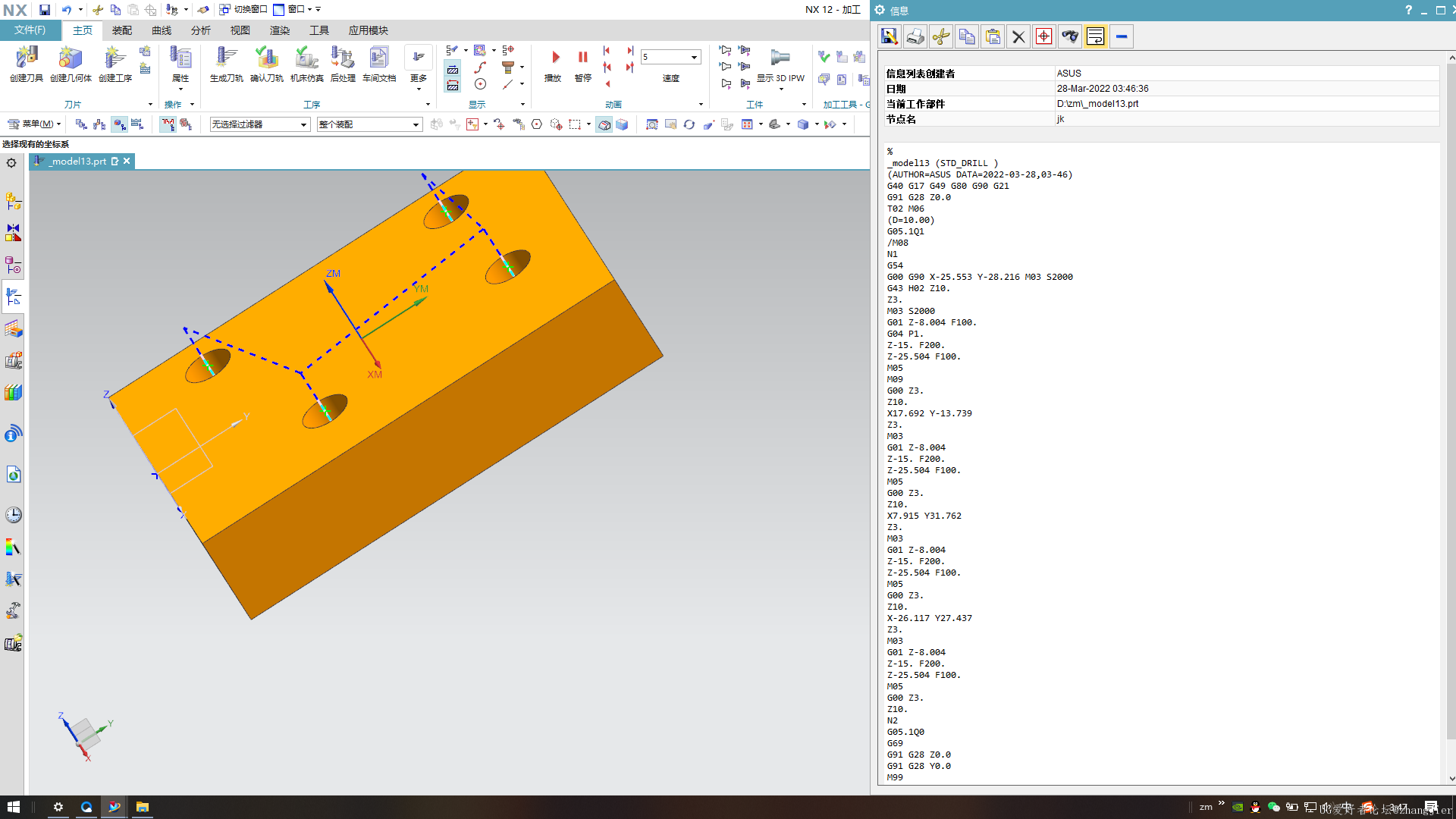Undo the last action with the arrow icon
The width and height of the screenshot is (1456, 819).
coord(67,10)
